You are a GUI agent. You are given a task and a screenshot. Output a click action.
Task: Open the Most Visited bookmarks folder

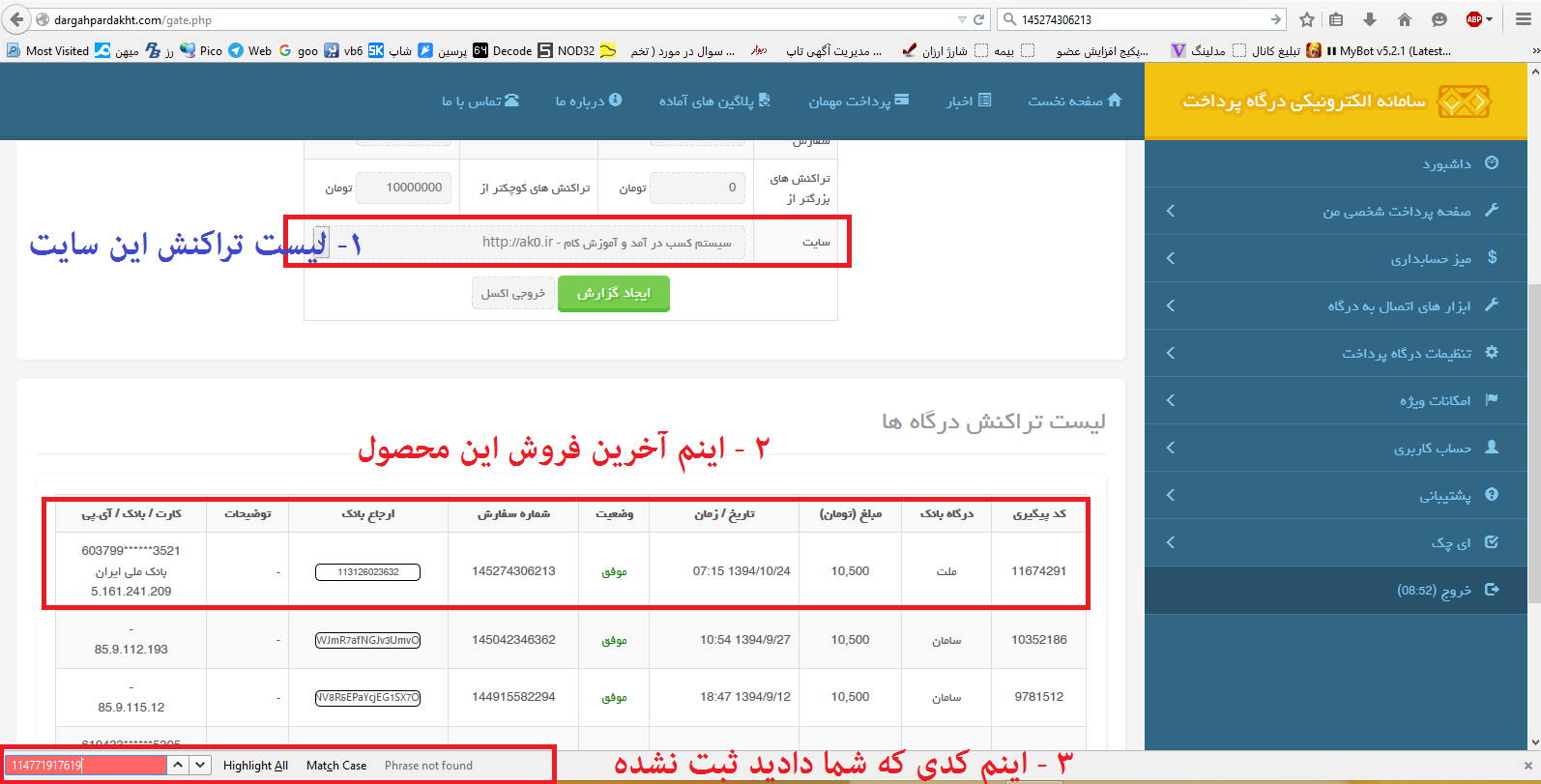[x=47, y=50]
